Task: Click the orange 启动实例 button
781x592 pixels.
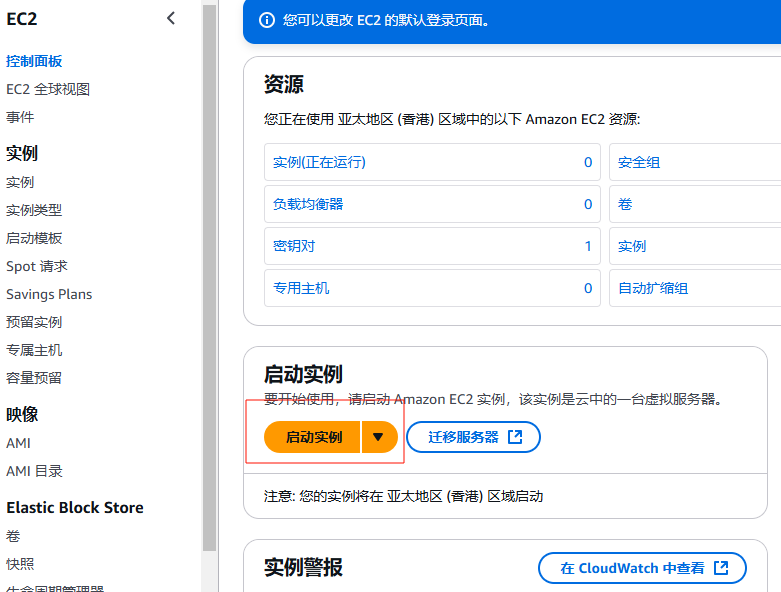Action: pos(313,437)
